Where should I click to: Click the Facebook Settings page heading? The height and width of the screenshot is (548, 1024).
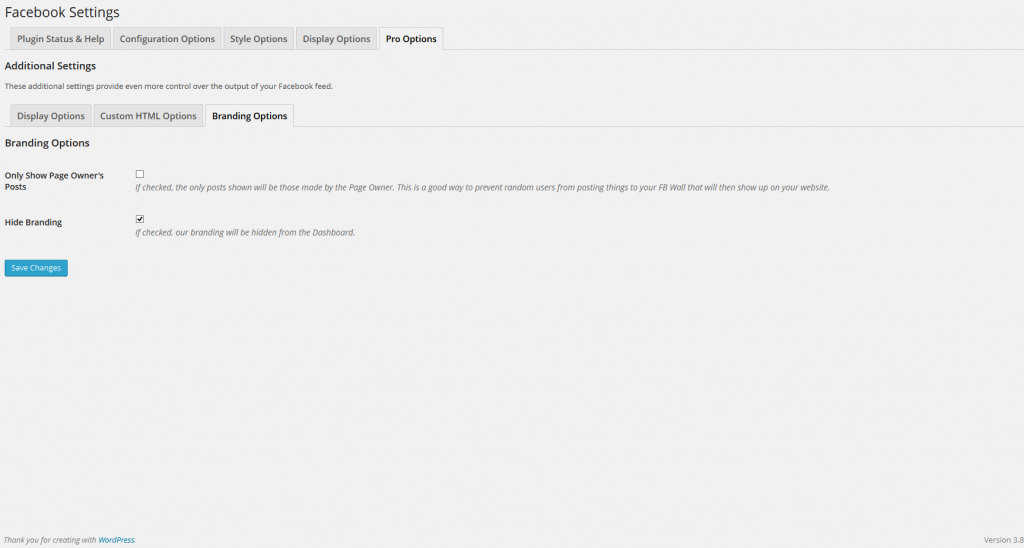(x=62, y=13)
